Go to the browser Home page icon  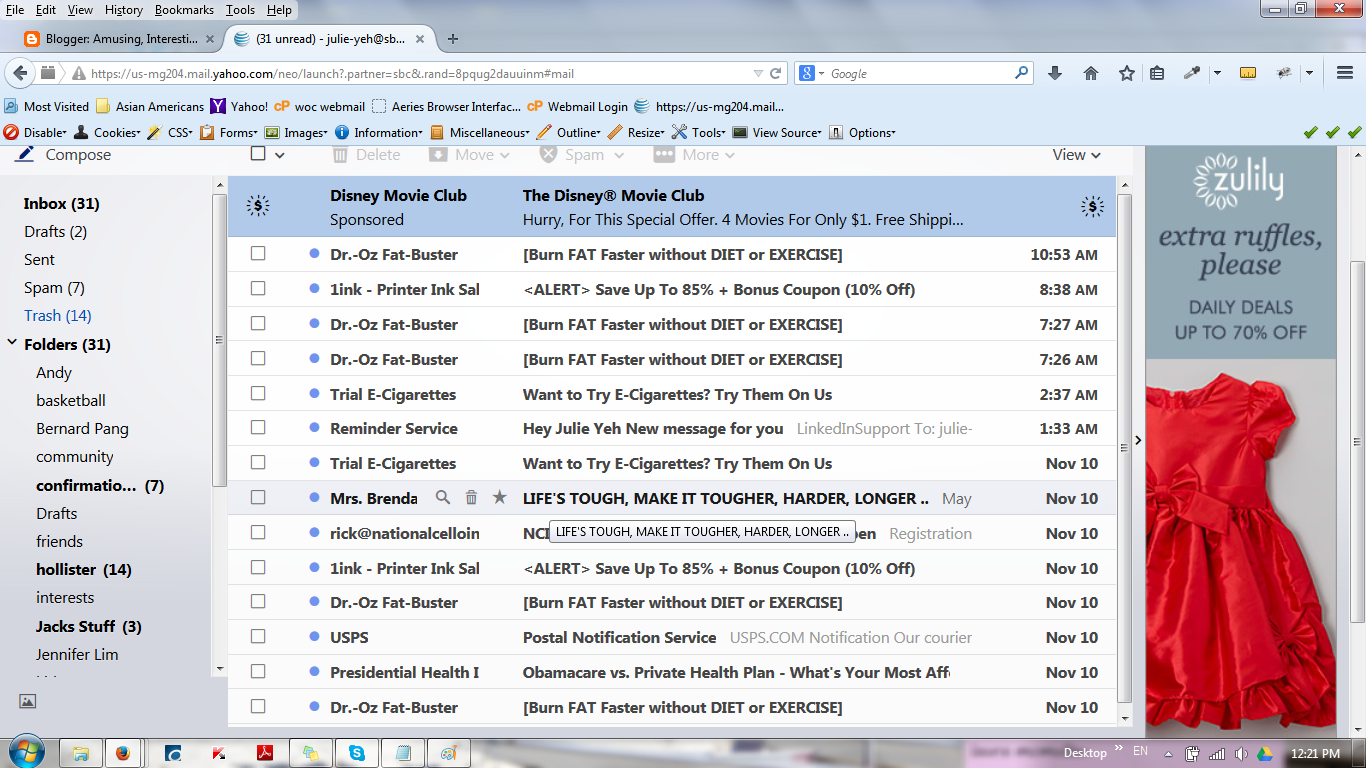1091,73
